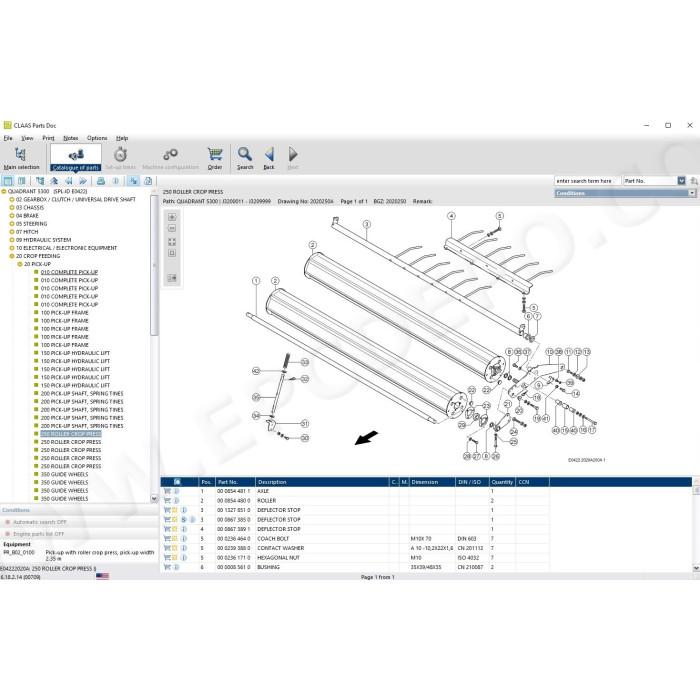Sort table by Quantity column header

[502, 482]
